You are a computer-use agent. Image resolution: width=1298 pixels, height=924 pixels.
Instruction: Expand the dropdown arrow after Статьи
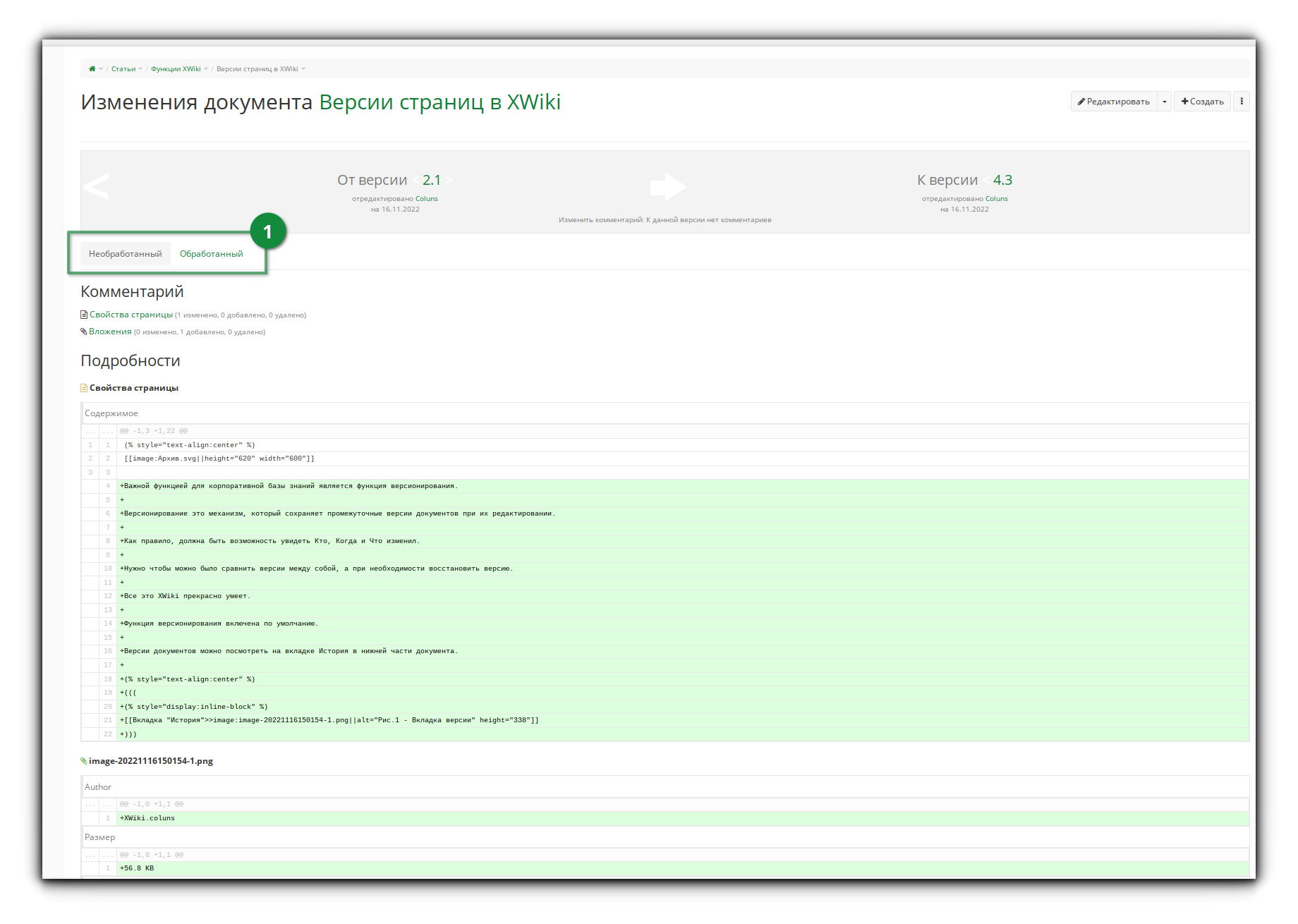140,69
